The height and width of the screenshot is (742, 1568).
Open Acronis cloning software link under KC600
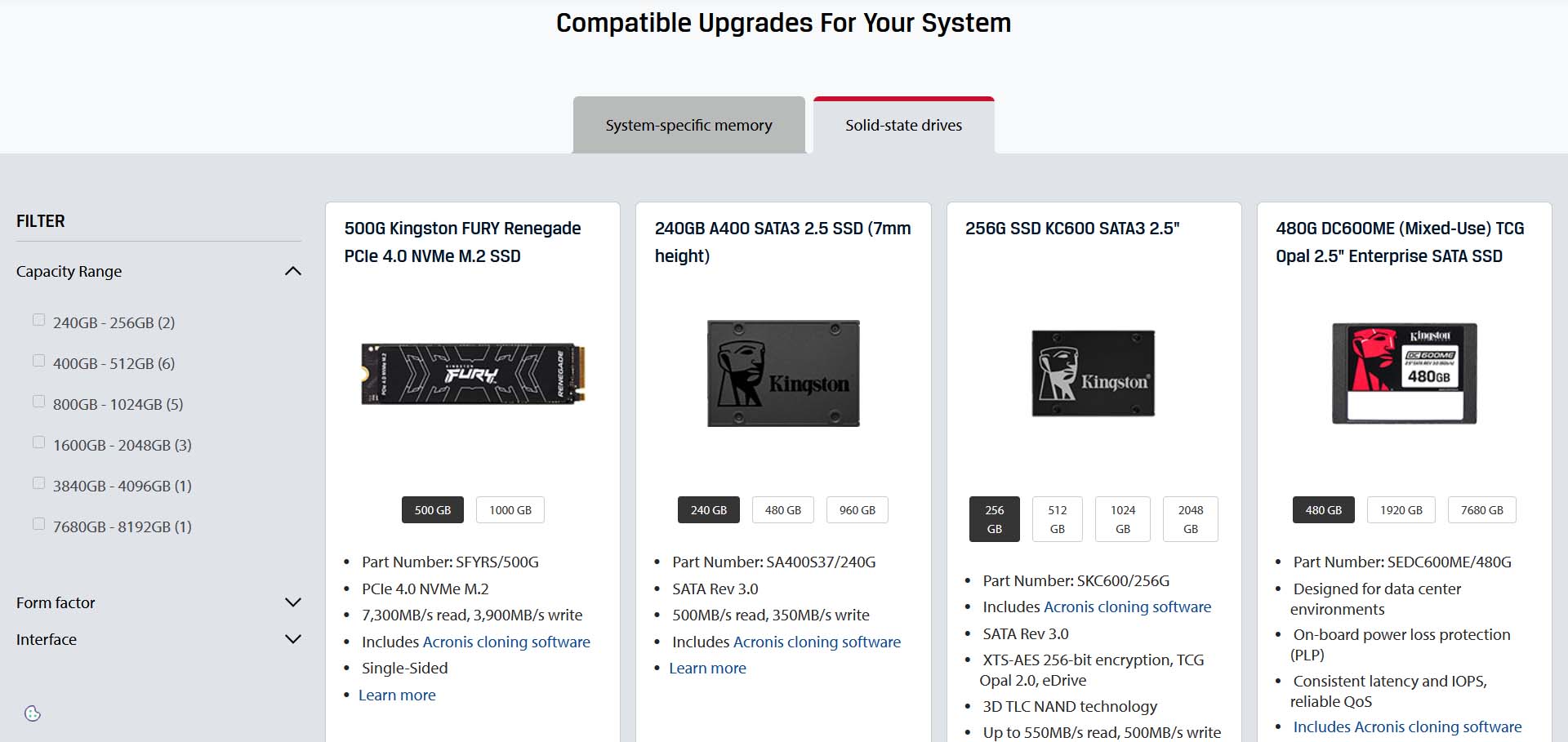click(x=1127, y=606)
